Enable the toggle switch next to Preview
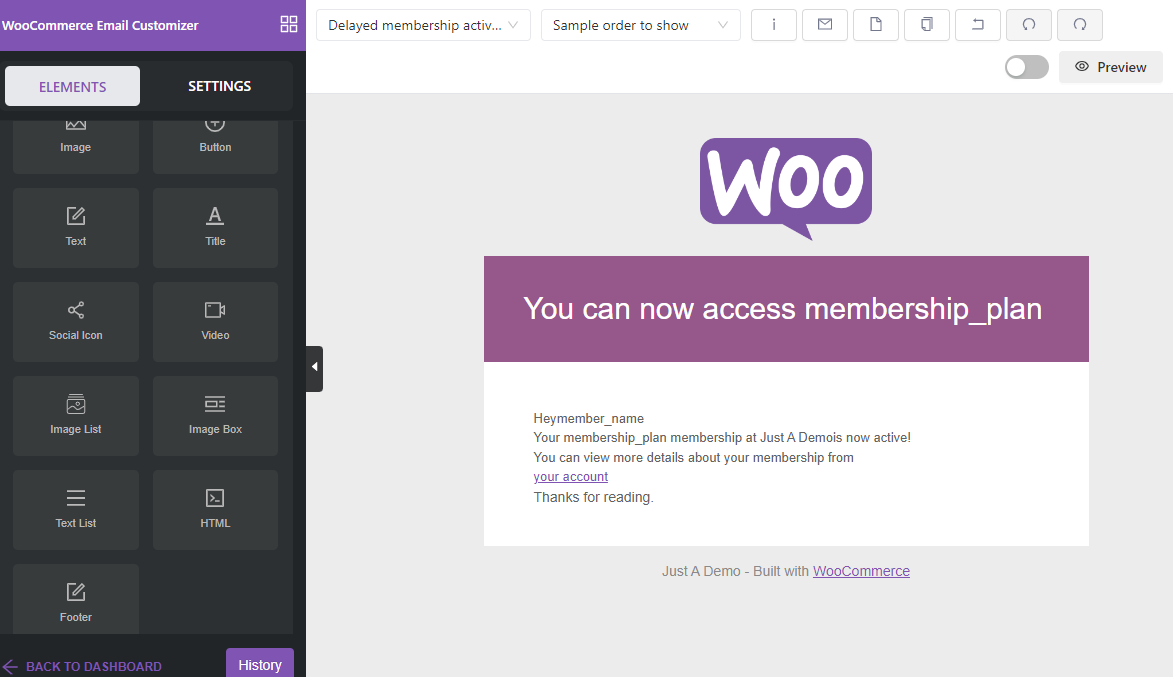 click(1026, 66)
